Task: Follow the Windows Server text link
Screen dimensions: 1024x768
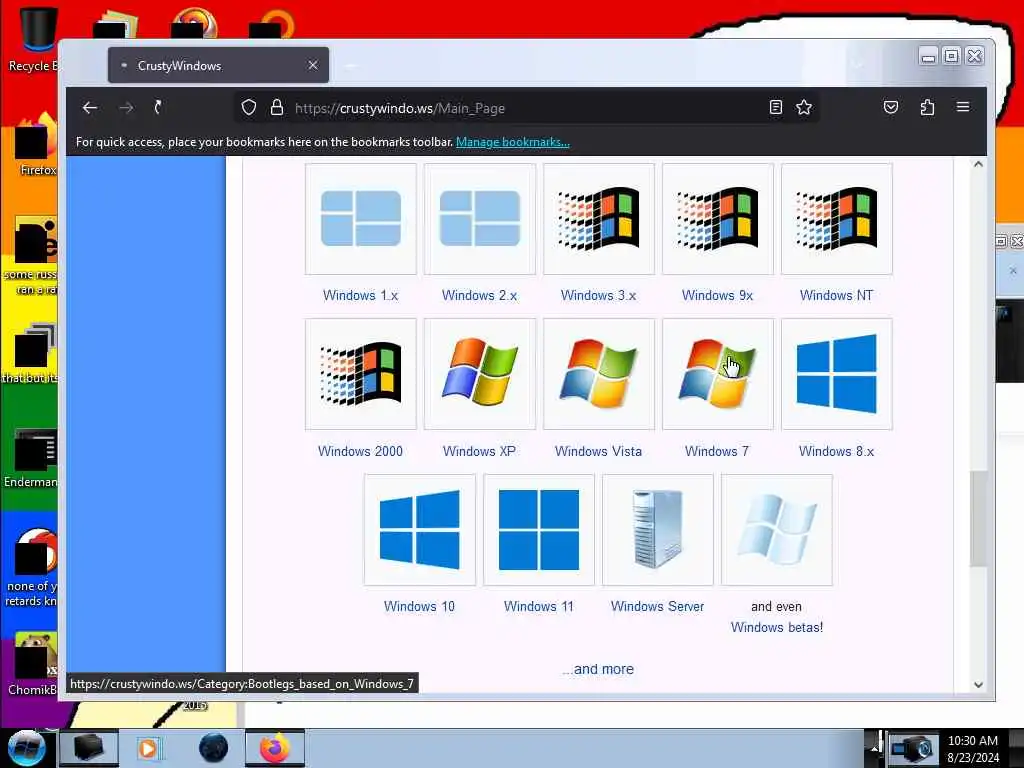Action: [658, 606]
